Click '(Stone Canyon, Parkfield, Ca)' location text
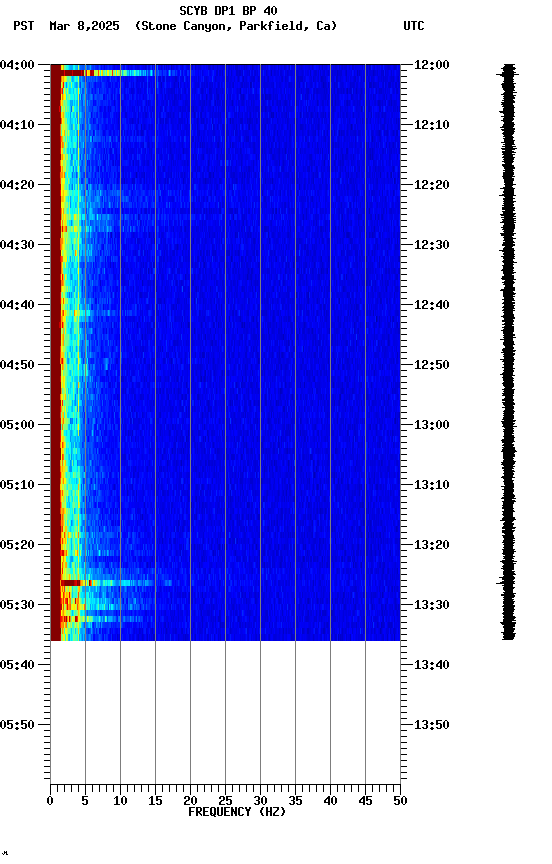The image size is (552, 864). [x=236, y=26]
